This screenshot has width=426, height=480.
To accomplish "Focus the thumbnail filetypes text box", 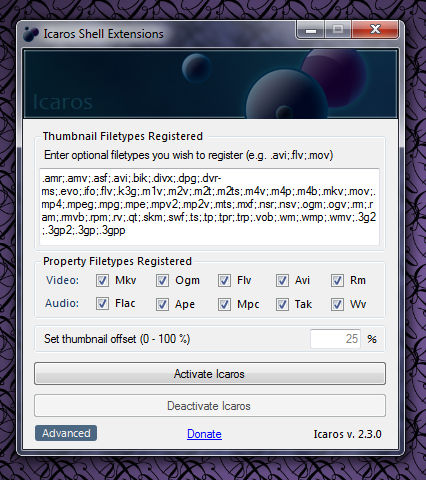I will click(x=210, y=207).
